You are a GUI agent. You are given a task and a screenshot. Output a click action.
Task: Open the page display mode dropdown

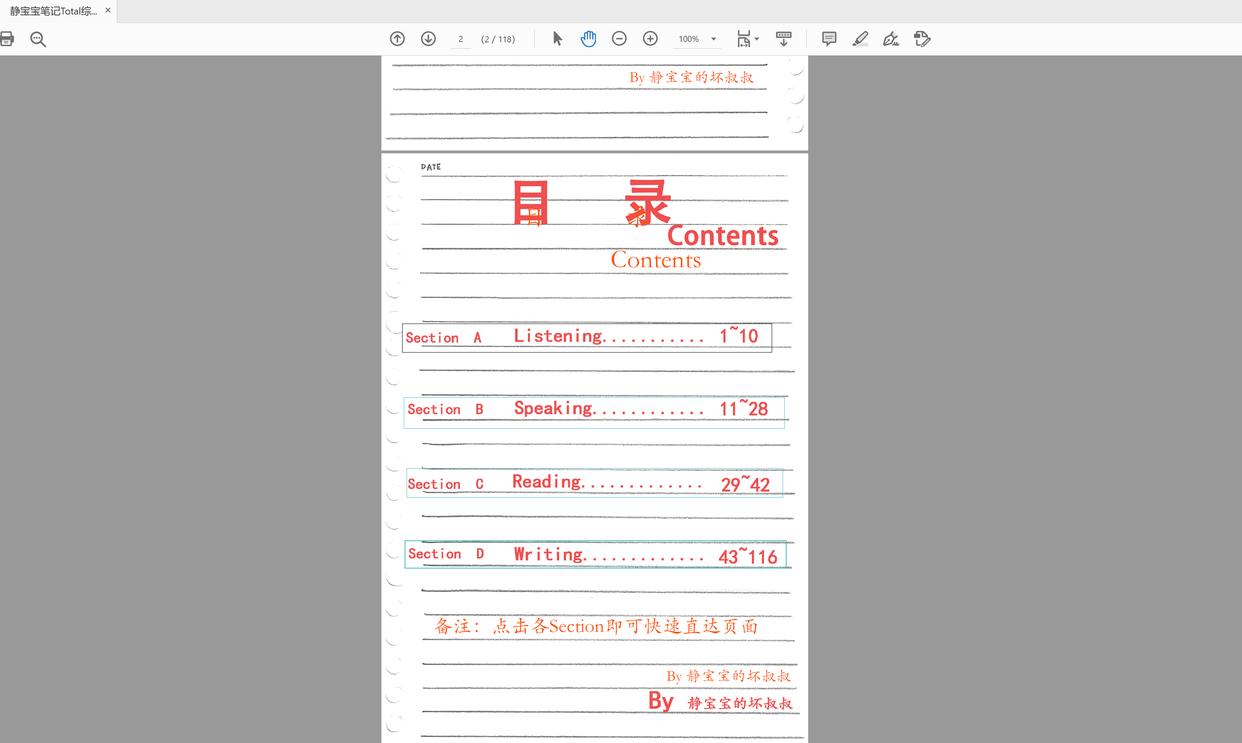[x=747, y=38]
